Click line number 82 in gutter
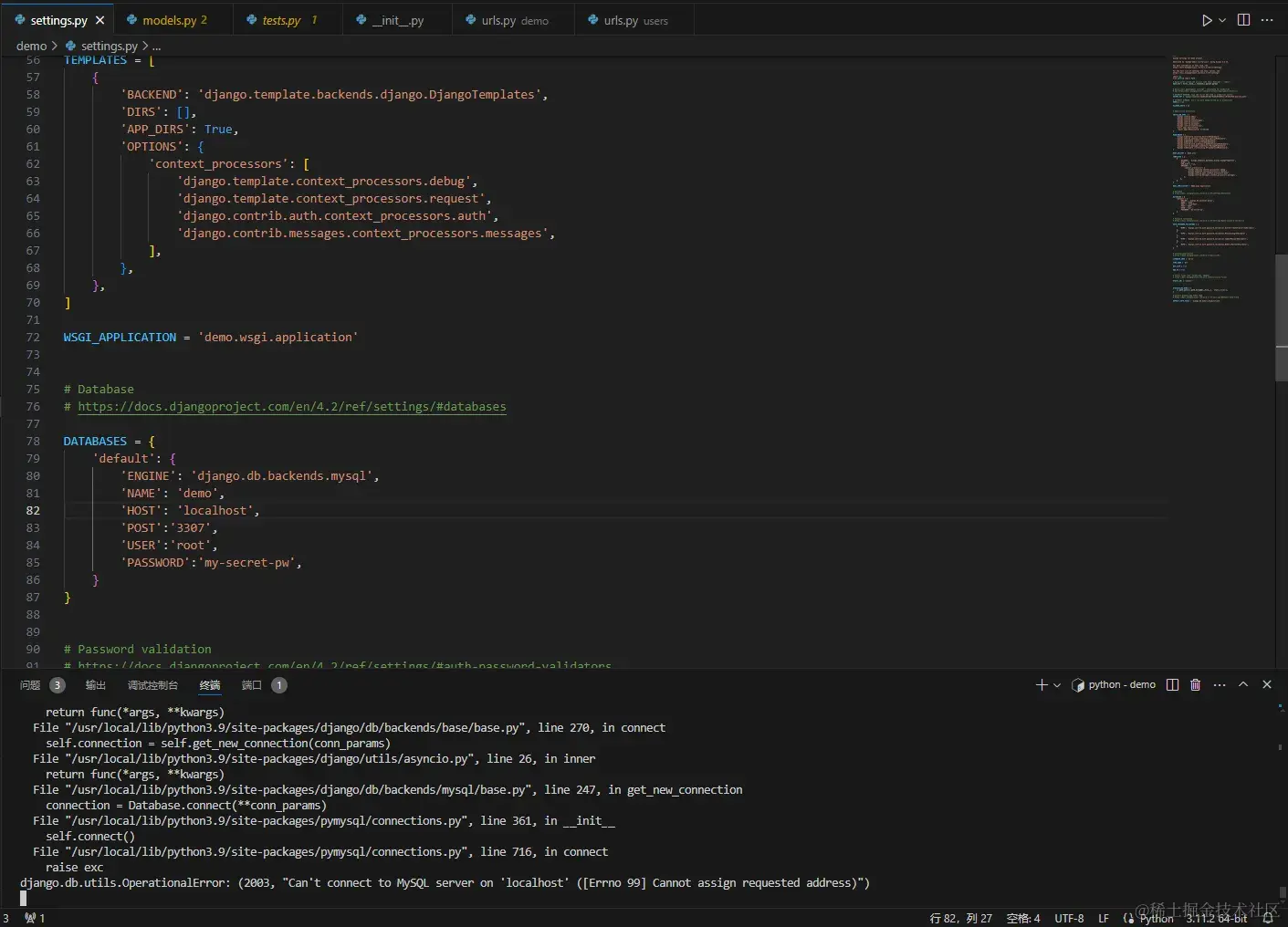This screenshot has width=1288, height=927. pos(33,511)
